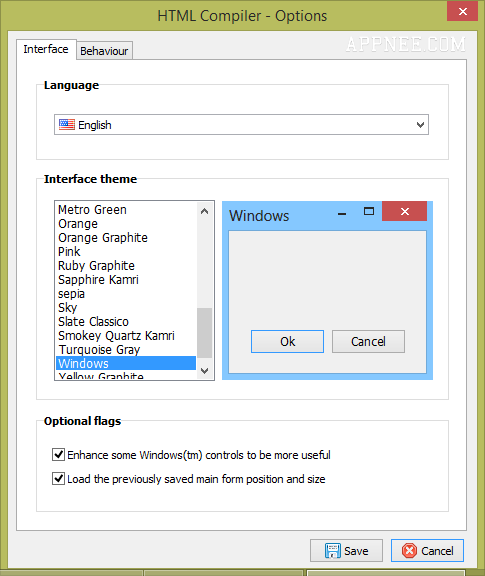Click the Ok button in theme preview
Viewport: 485px width, 576px height.
click(x=287, y=341)
